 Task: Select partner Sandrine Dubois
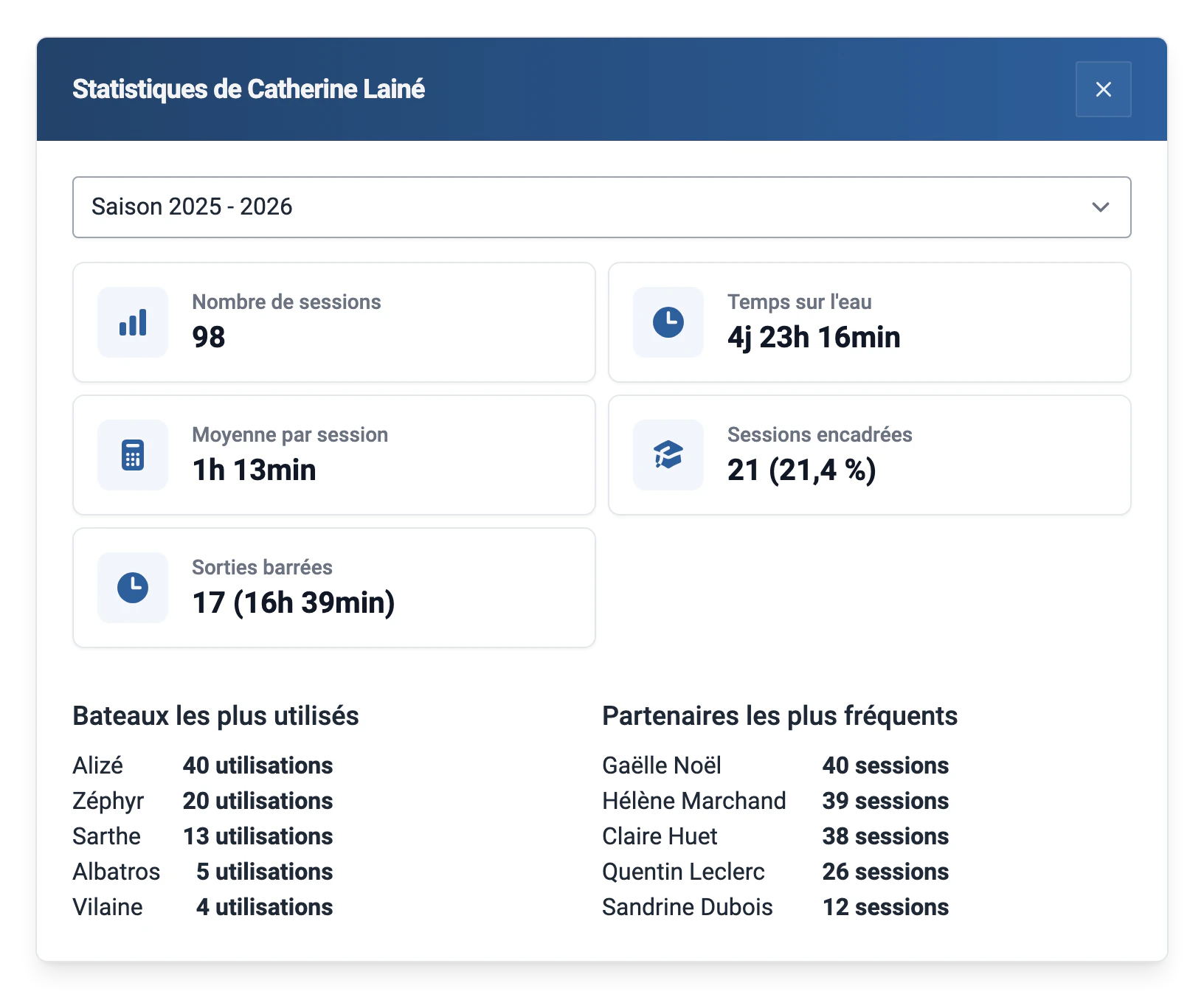point(688,907)
